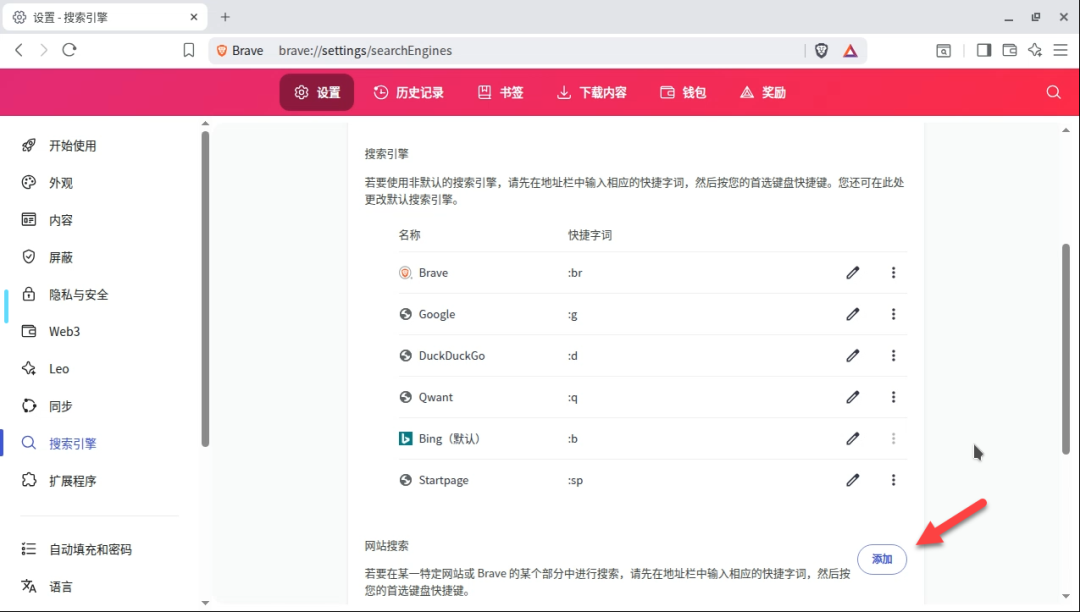Click the 添加 button for site search

tap(881, 559)
